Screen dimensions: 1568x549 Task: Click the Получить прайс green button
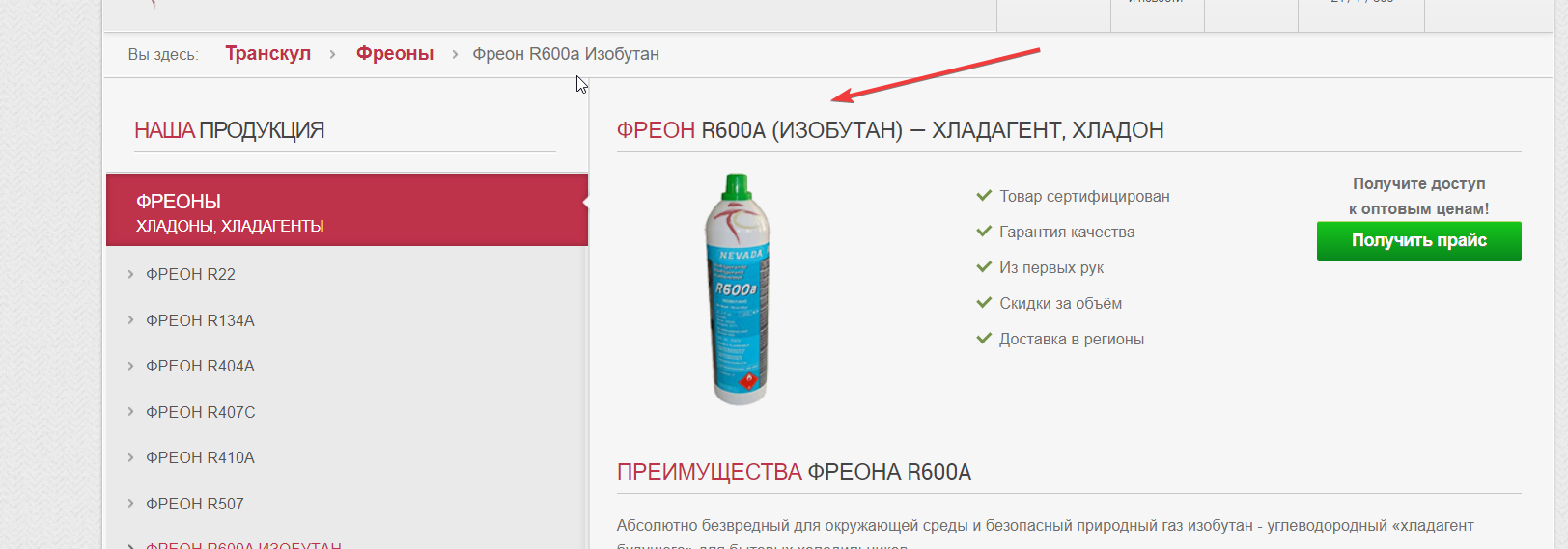pos(1418,241)
